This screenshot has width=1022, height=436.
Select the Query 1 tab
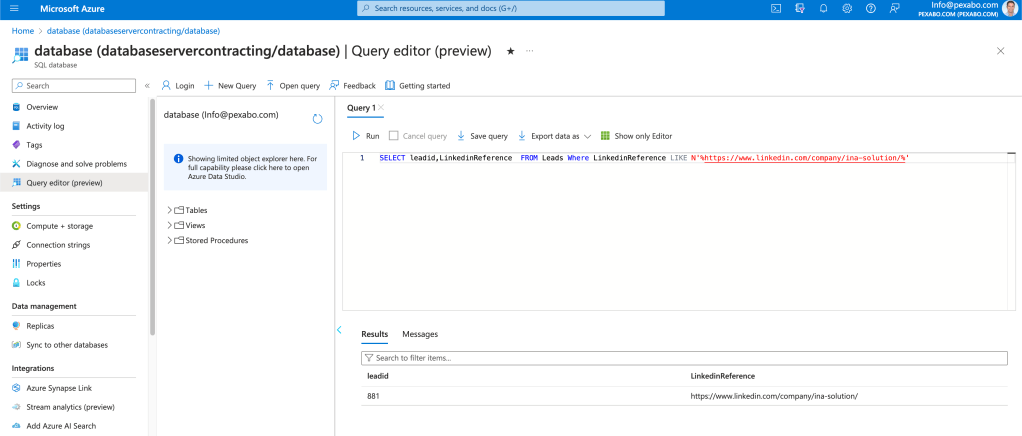click(361, 108)
